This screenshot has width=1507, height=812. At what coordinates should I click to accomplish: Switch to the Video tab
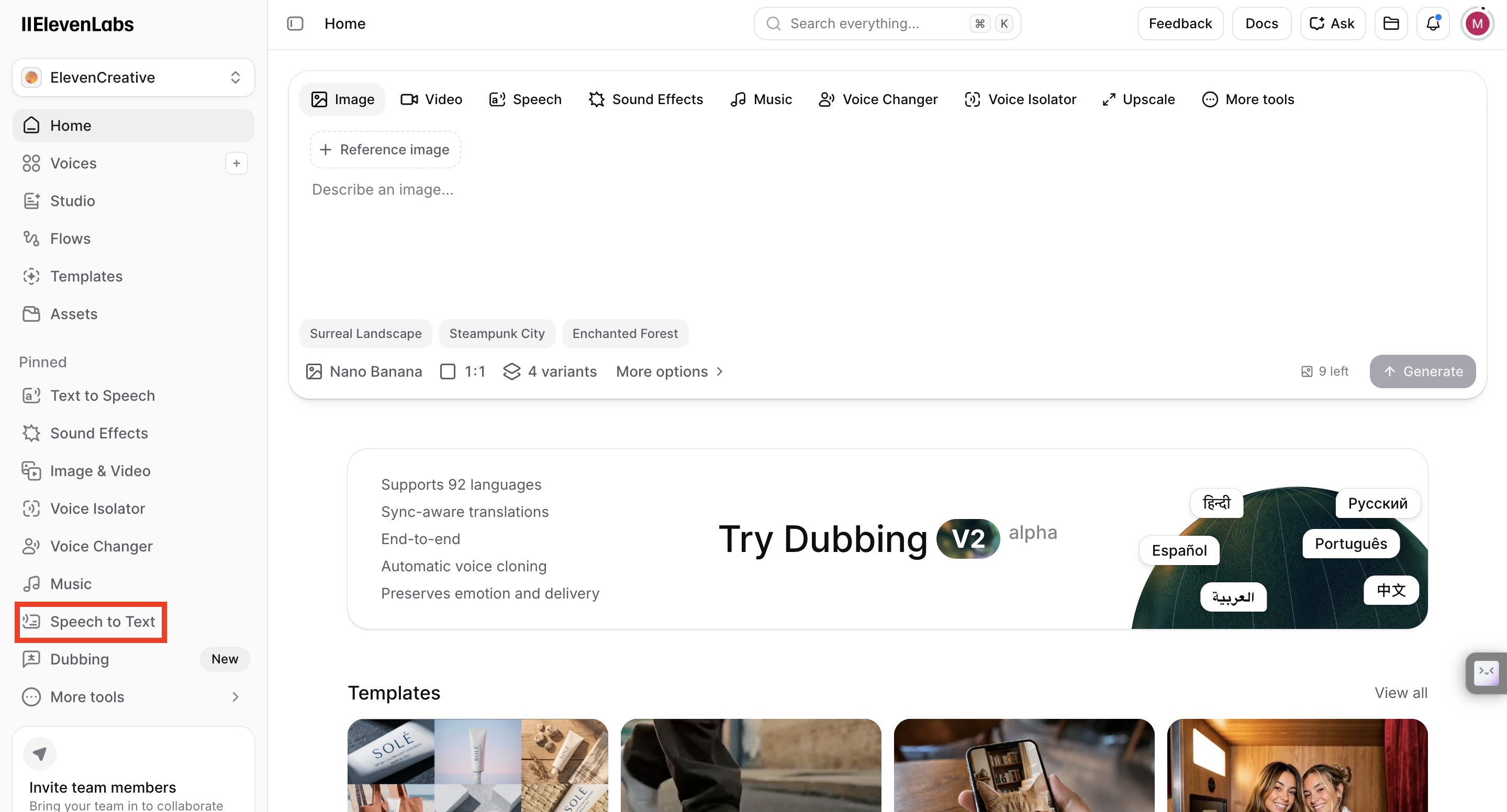pyautogui.click(x=432, y=99)
